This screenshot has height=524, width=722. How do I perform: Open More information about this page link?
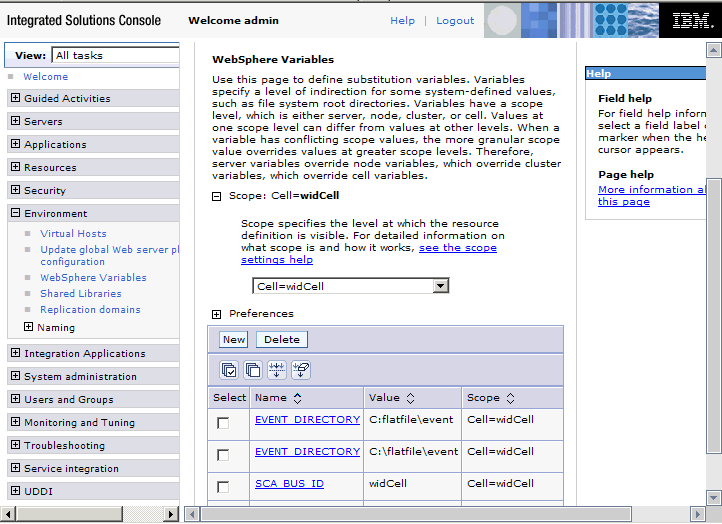coord(652,195)
